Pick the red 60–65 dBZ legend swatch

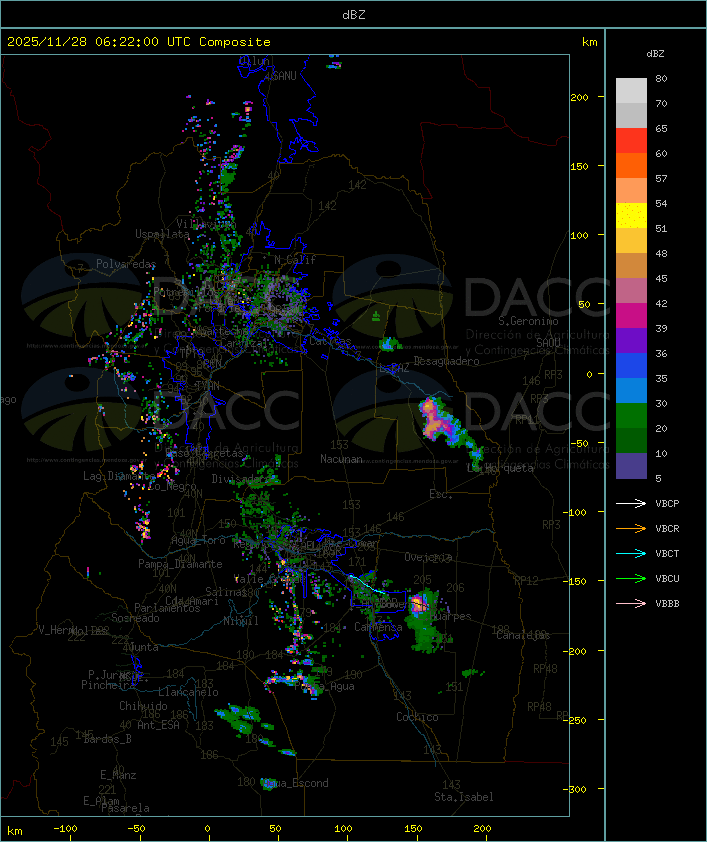(631, 141)
